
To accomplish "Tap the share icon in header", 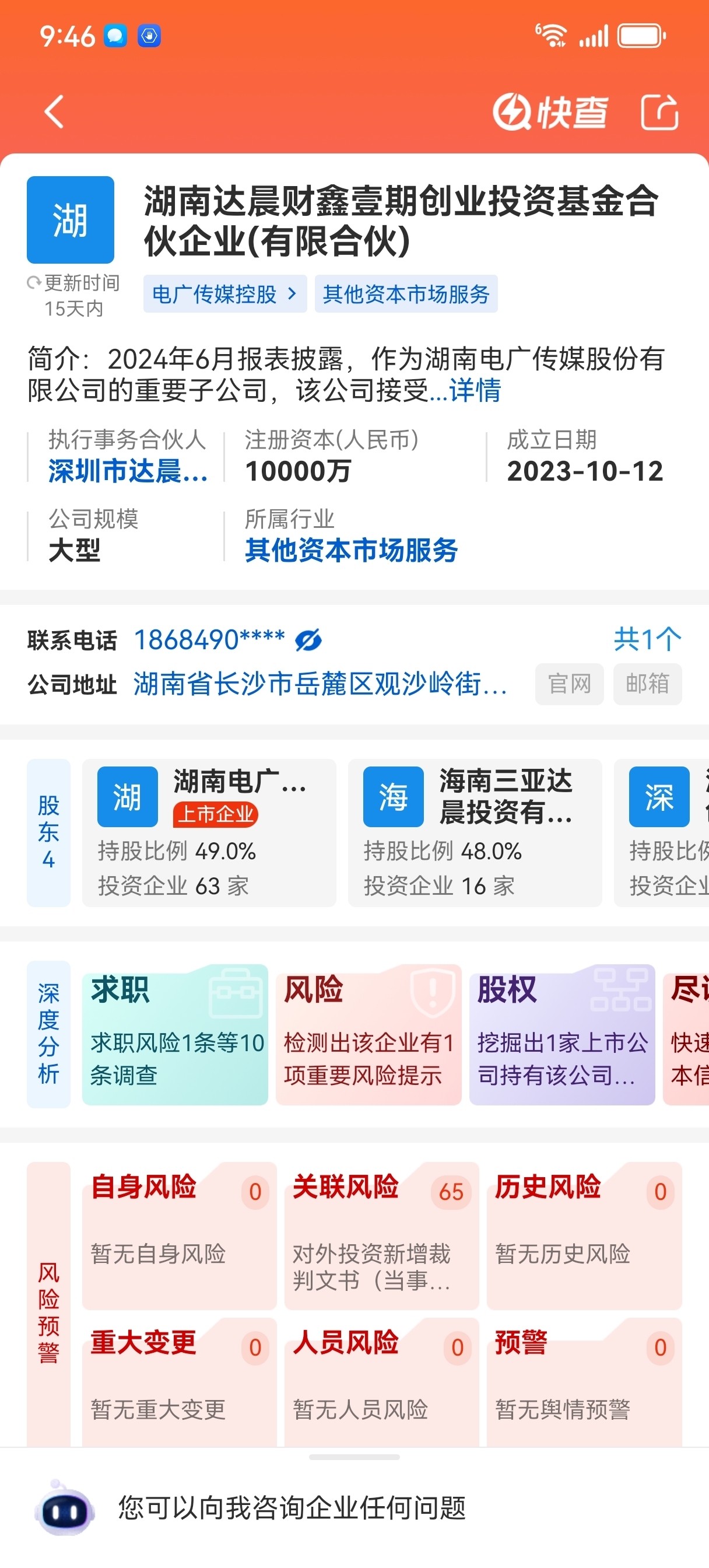I will click(660, 112).
